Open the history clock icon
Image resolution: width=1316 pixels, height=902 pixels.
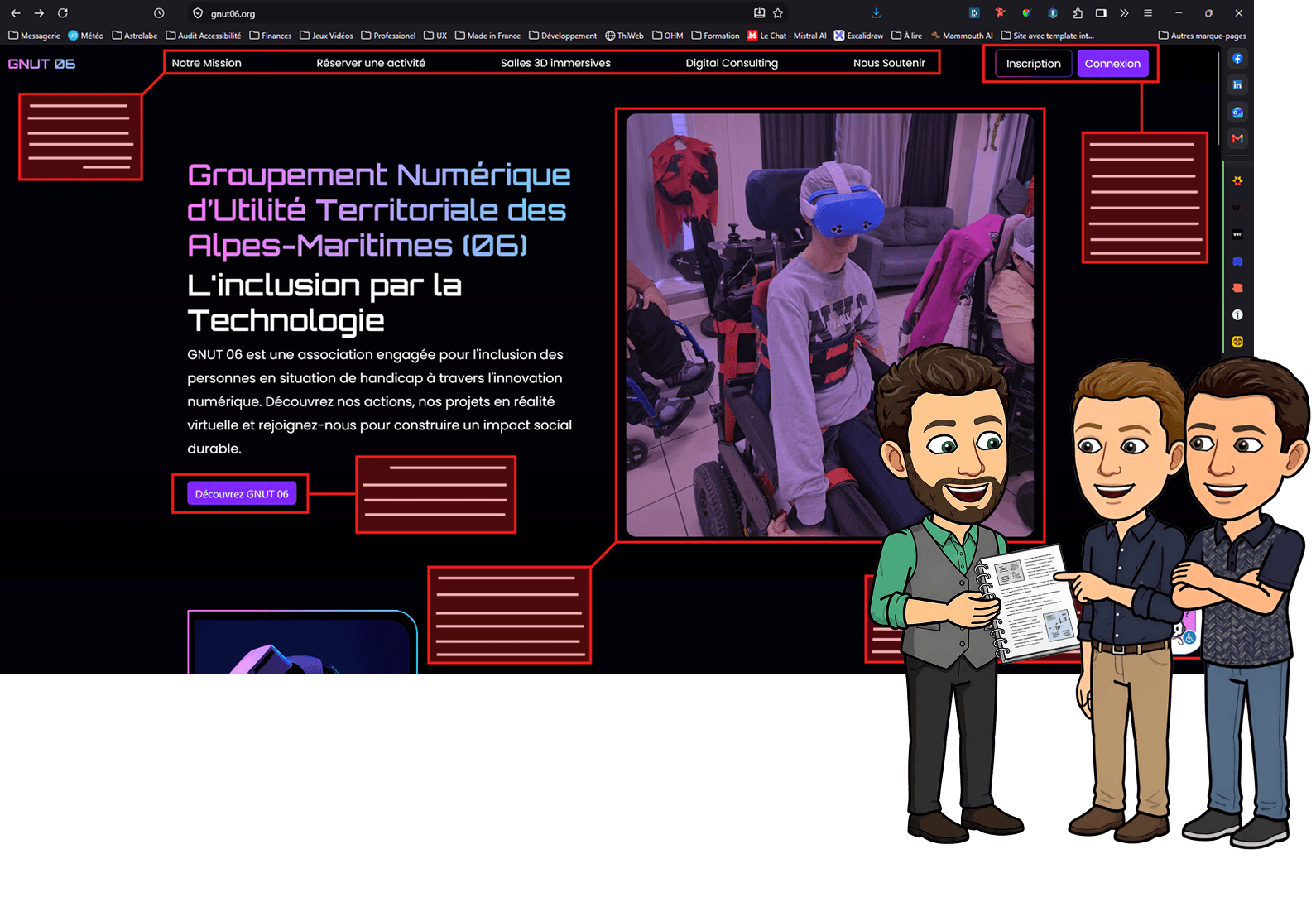tap(159, 13)
